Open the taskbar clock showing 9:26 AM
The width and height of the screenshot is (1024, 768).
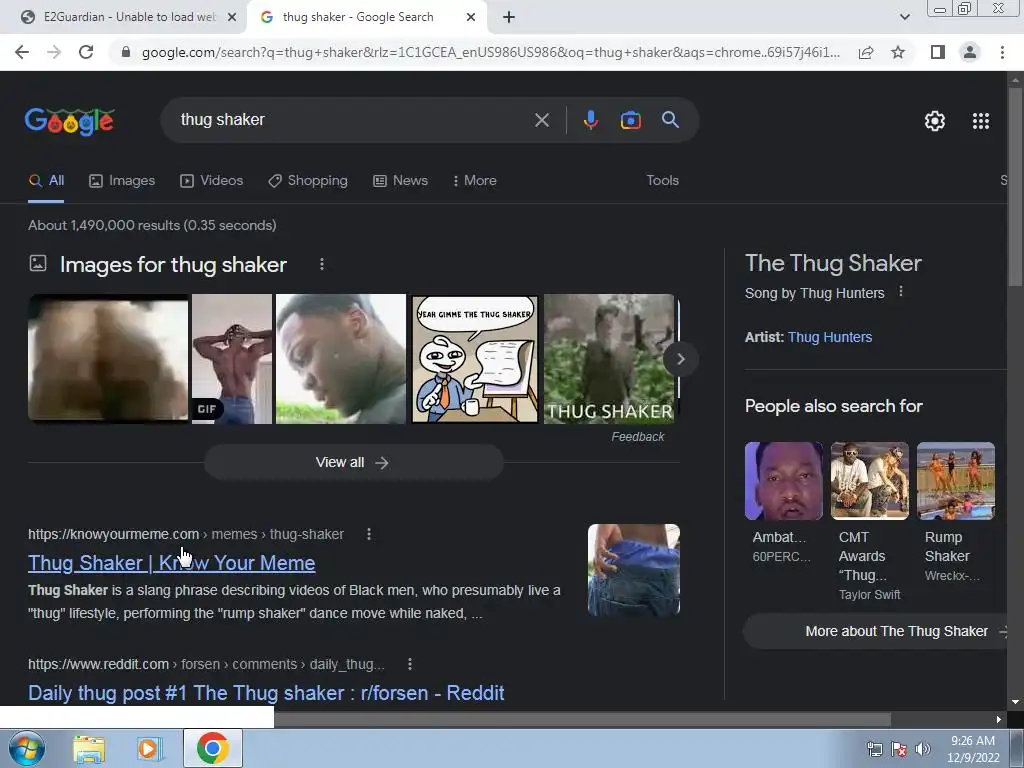(972, 749)
